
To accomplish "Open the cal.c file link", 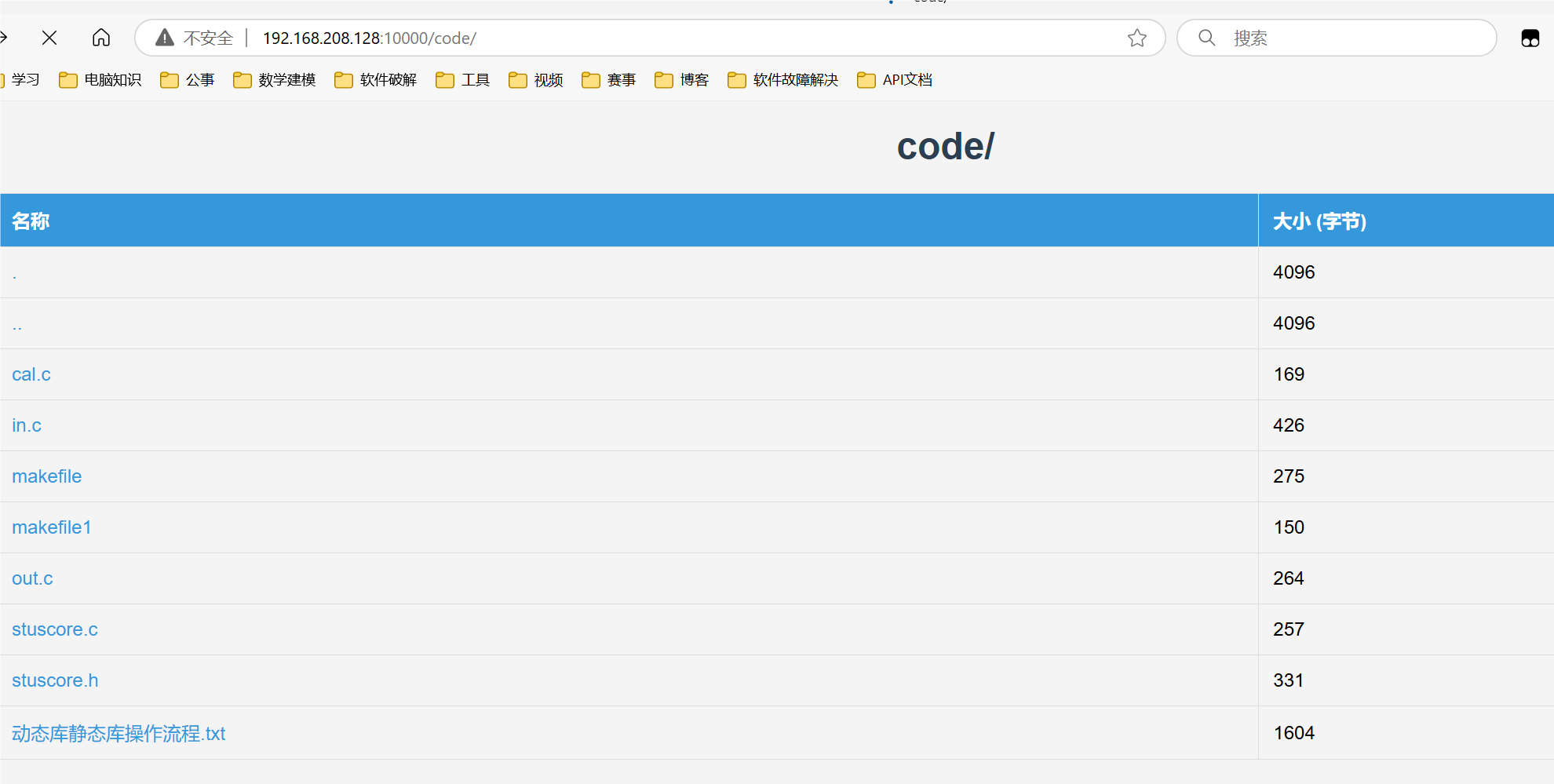I will (x=31, y=374).
